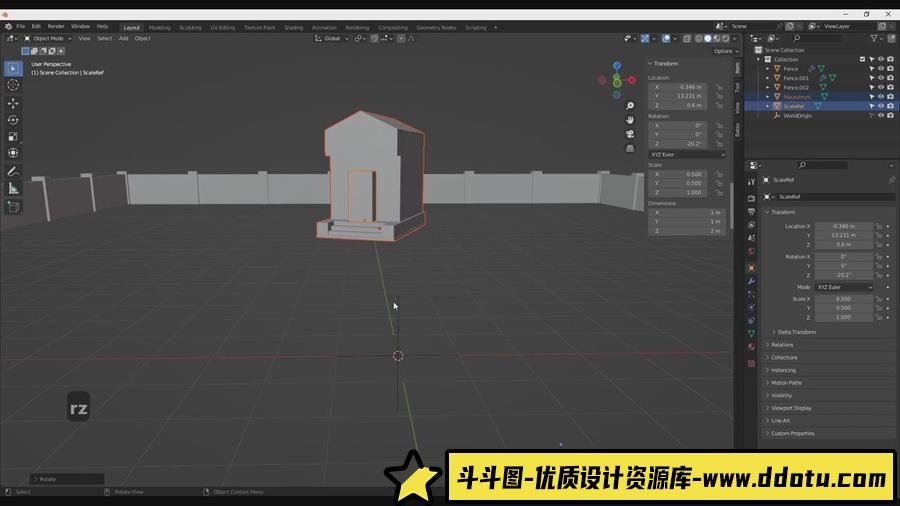The image size is (900, 506).
Task: Add a new workspace with plus button
Action: [x=496, y=28]
